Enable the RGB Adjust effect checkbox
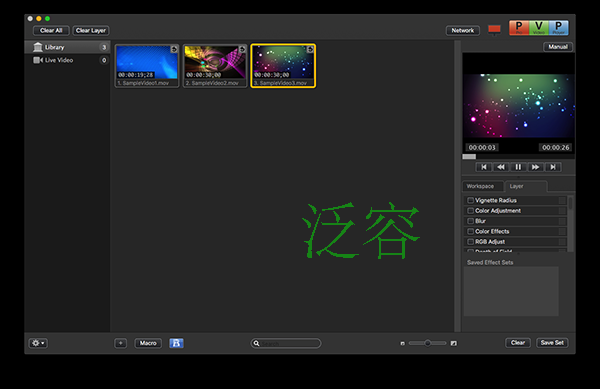Image resolution: width=600 pixels, height=389 pixels. pos(471,242)
